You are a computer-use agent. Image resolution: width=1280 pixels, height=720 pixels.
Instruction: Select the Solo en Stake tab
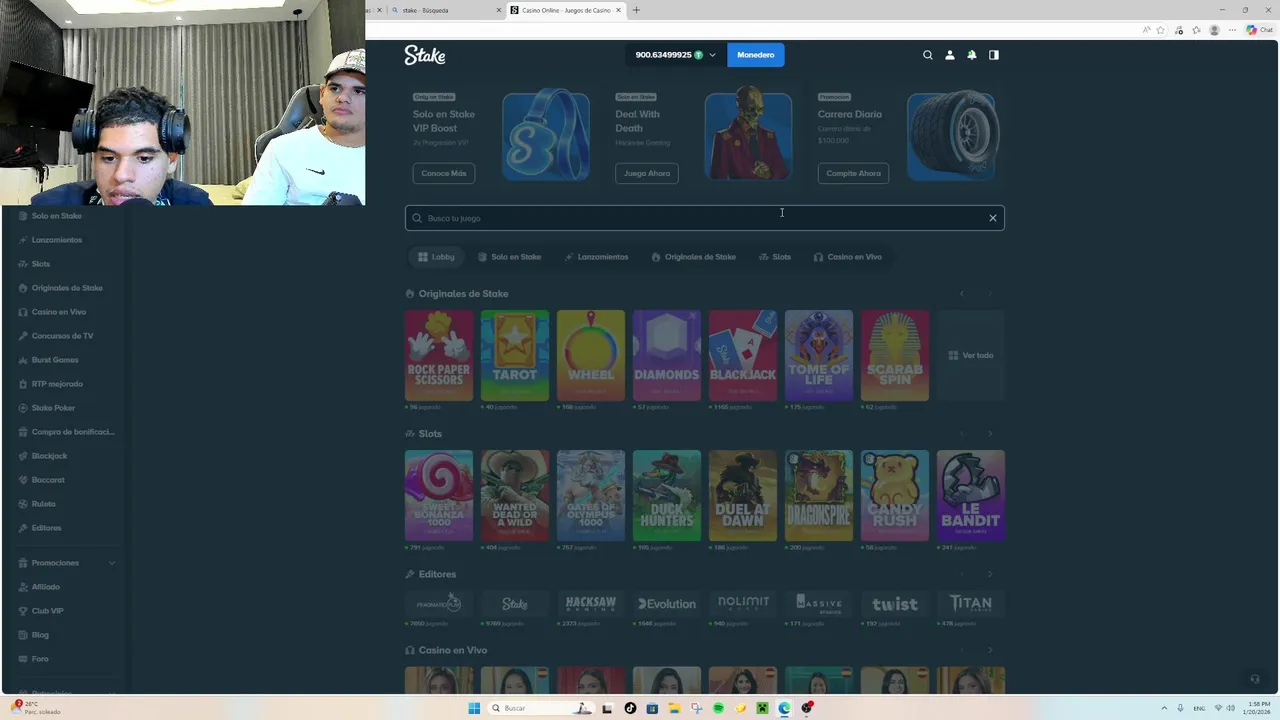point(509,257)
